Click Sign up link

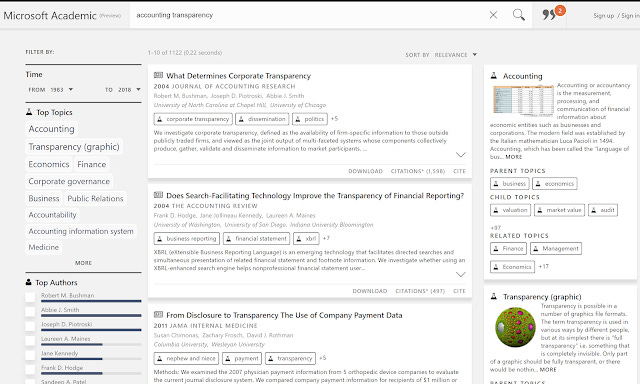[x=603, y=16]
